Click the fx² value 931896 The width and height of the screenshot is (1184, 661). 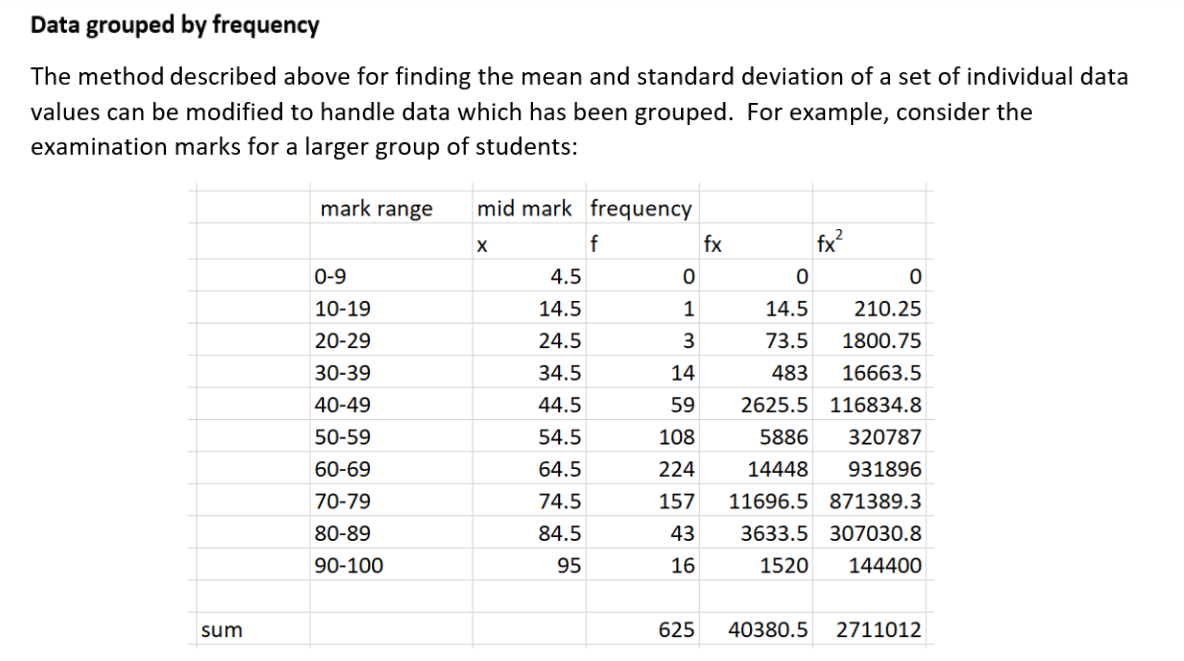tap(885, 469)
